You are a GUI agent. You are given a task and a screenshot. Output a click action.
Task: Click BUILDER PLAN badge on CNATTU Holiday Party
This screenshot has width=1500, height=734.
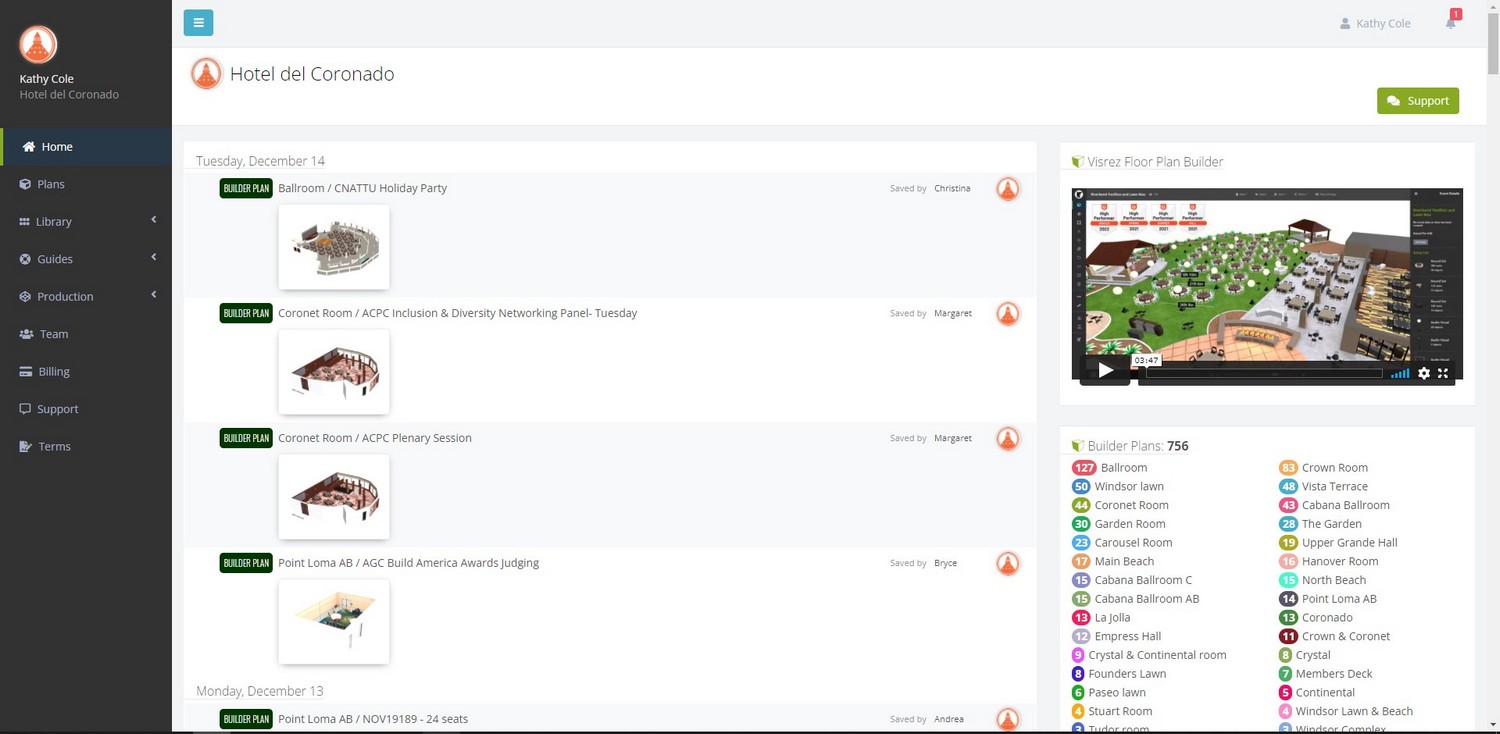click(246, 188)
